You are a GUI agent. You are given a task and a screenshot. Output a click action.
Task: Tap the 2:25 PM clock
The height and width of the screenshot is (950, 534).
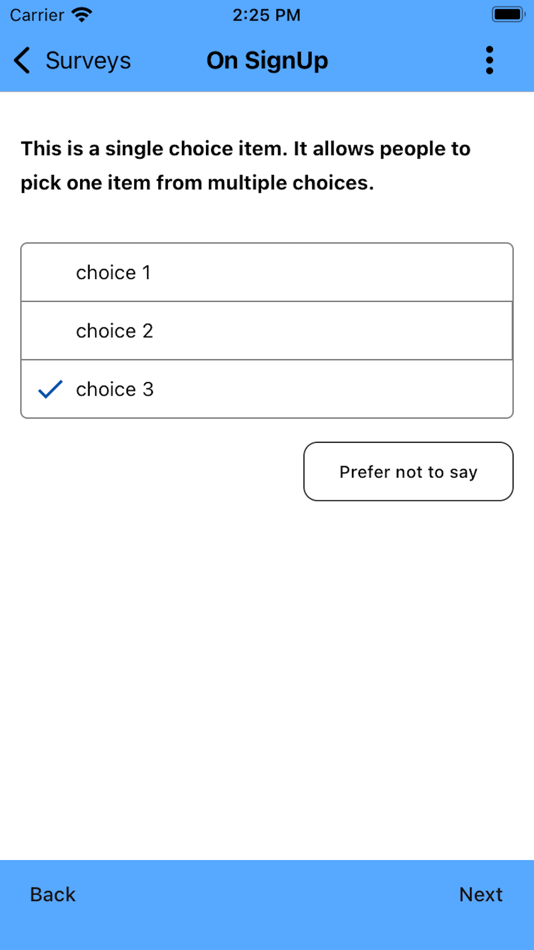pyautogui.click(x=267, y=15)
